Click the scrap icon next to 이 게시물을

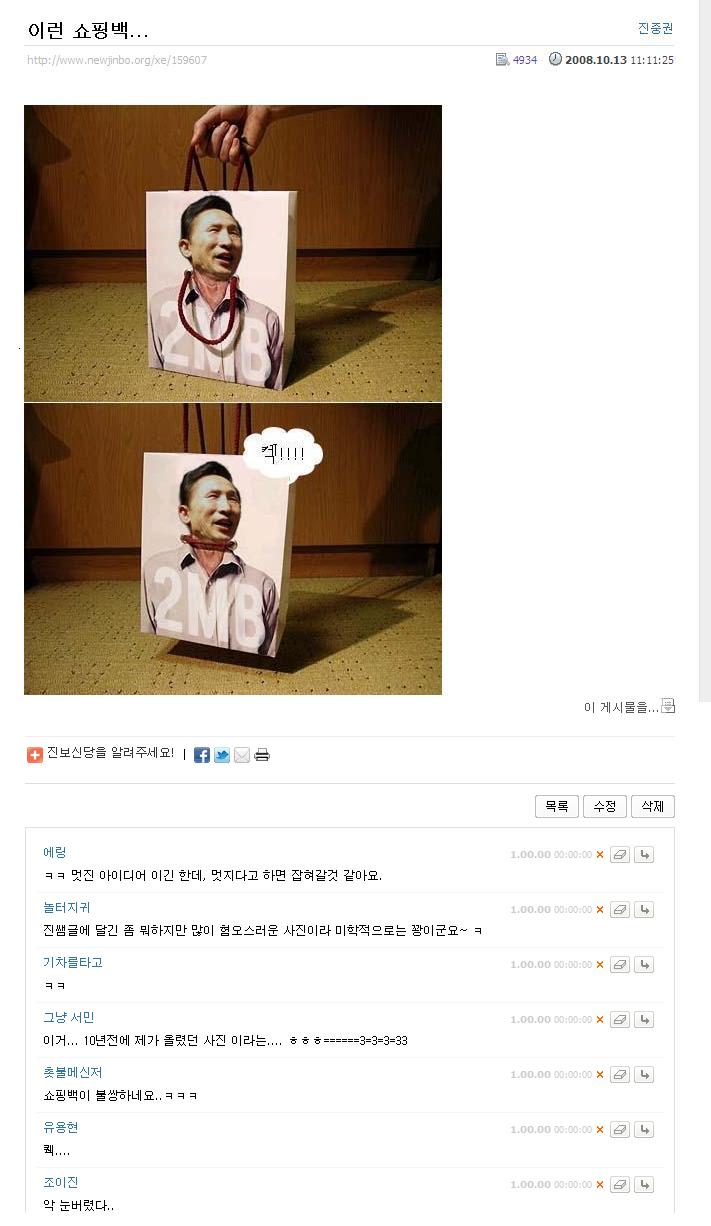(x=669, y=706)
